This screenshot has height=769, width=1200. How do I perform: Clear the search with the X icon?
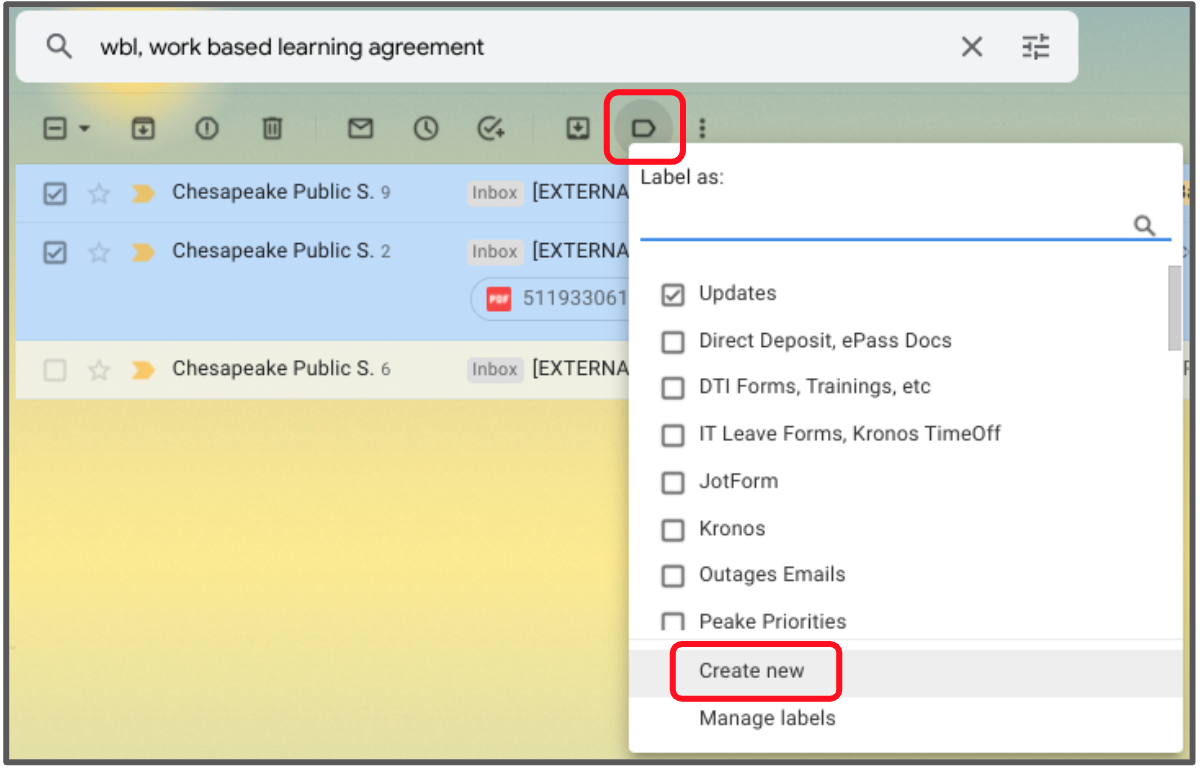pos(971,47)
